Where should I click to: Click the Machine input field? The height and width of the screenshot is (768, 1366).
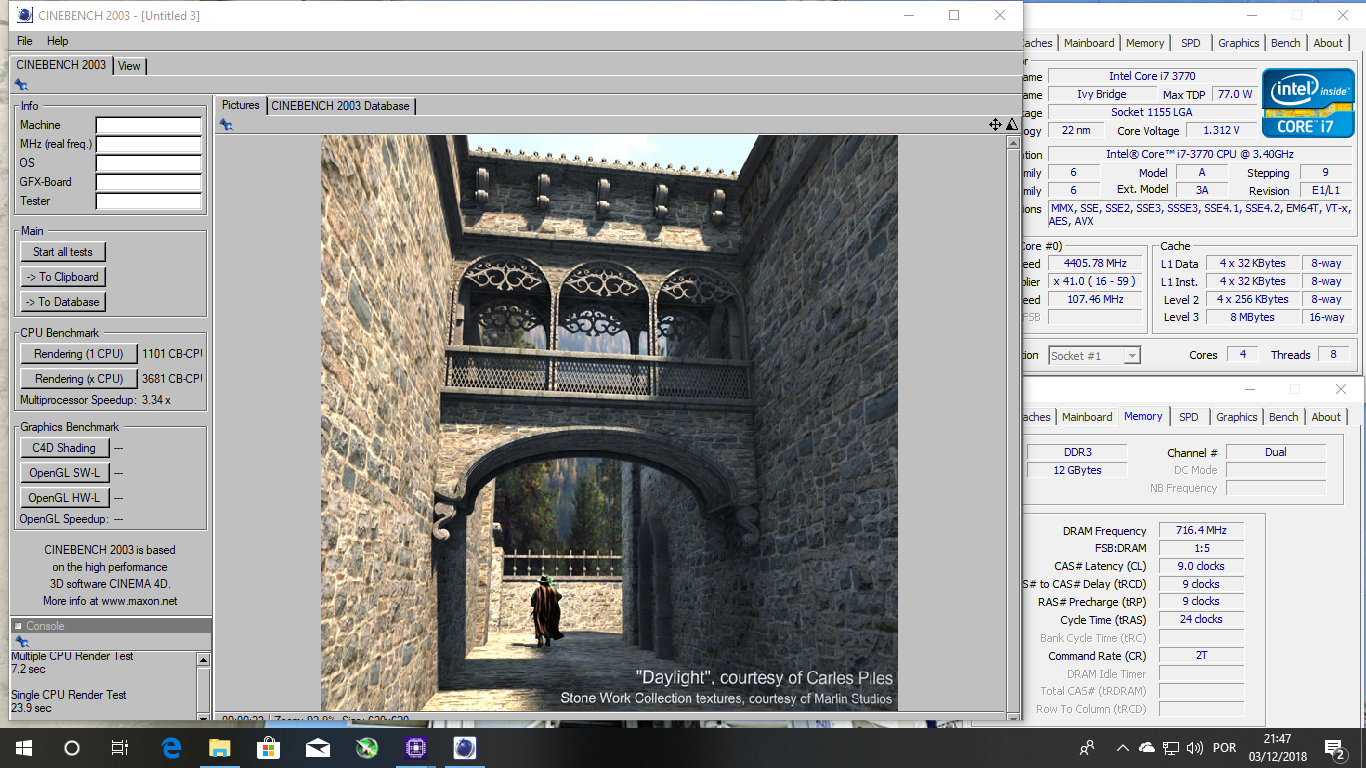coord(149,125)
